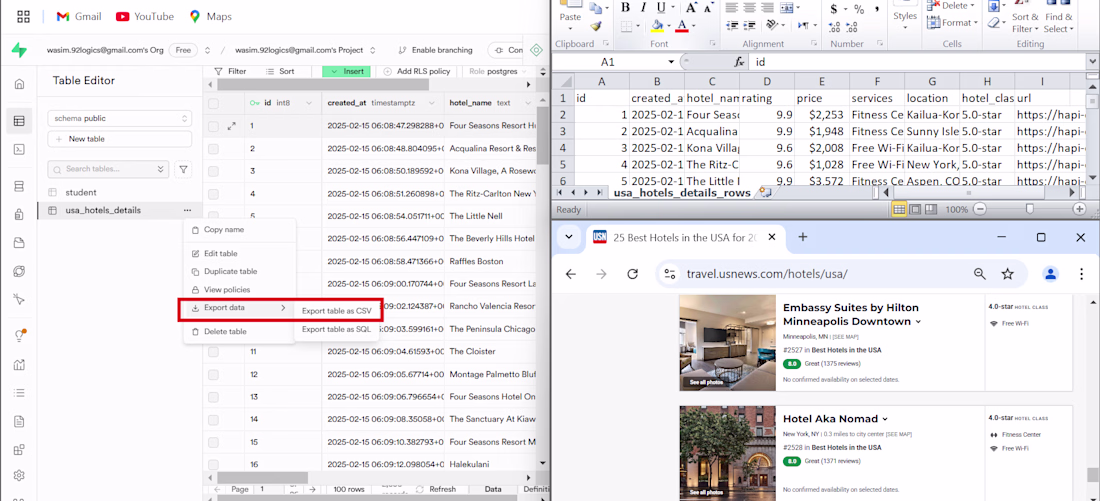
Task: Click the New table button
Action: point(119,139)
